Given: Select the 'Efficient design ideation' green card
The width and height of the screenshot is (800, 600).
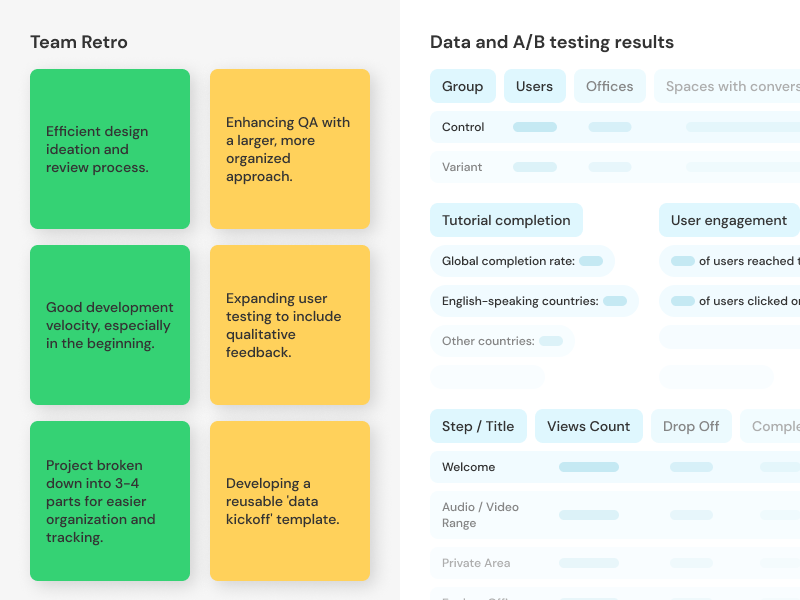Looking at the screenshot, I should click(x=110, y=149).
